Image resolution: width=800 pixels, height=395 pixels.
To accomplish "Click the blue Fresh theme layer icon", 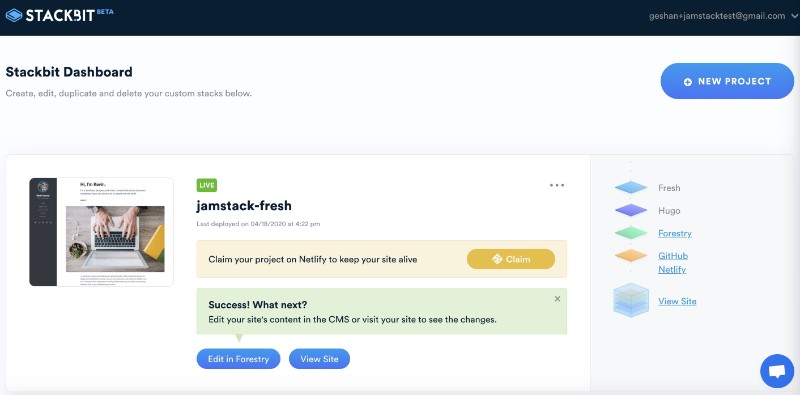I will 631,187.
